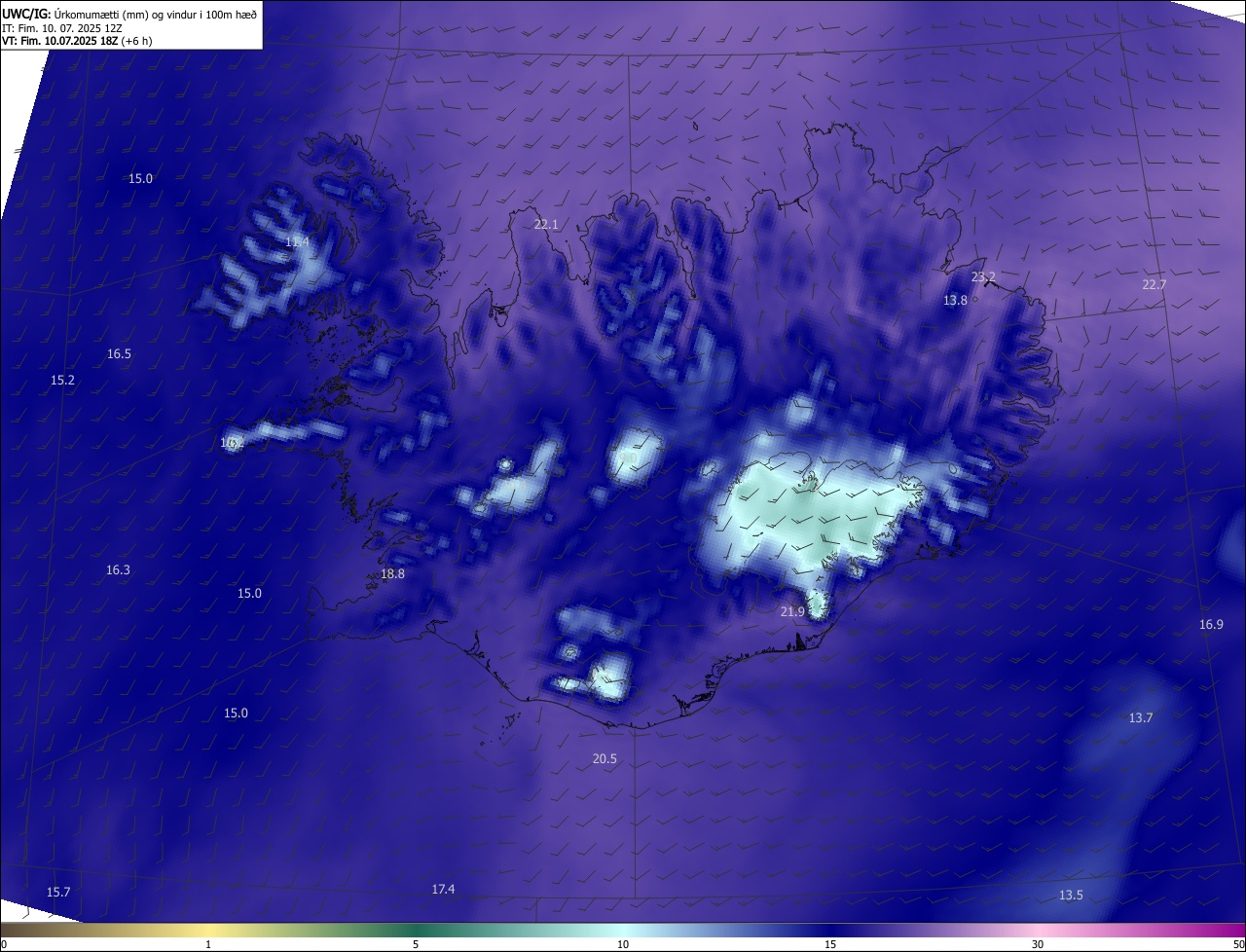Viewport: 1246px width, 952px height.
Task: Click the 30 tick on the color scale
Action: pyautogui.click(x=1038, y=944)
